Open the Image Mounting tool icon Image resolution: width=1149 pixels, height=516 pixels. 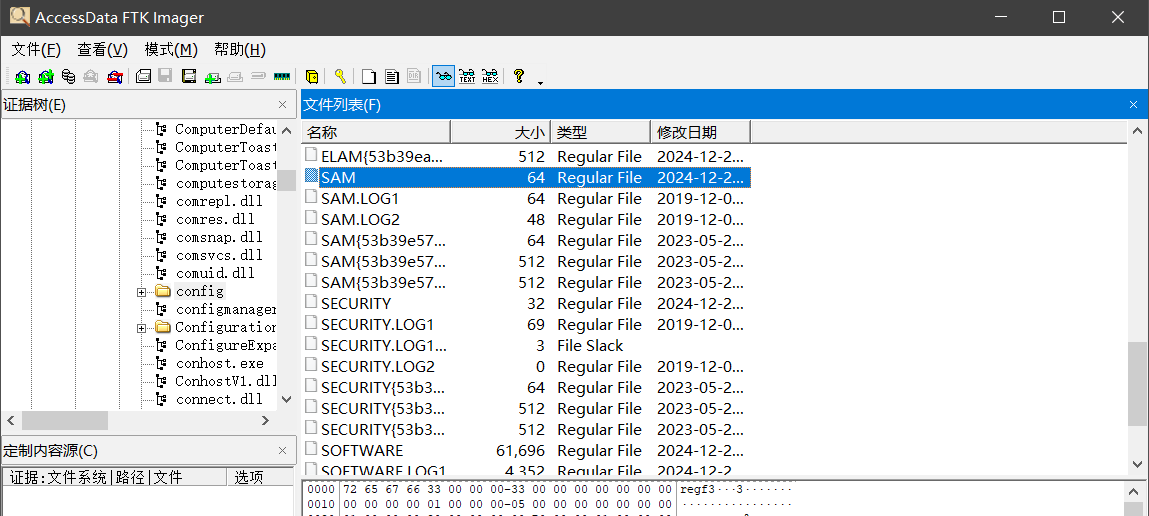tap(68, 76)
